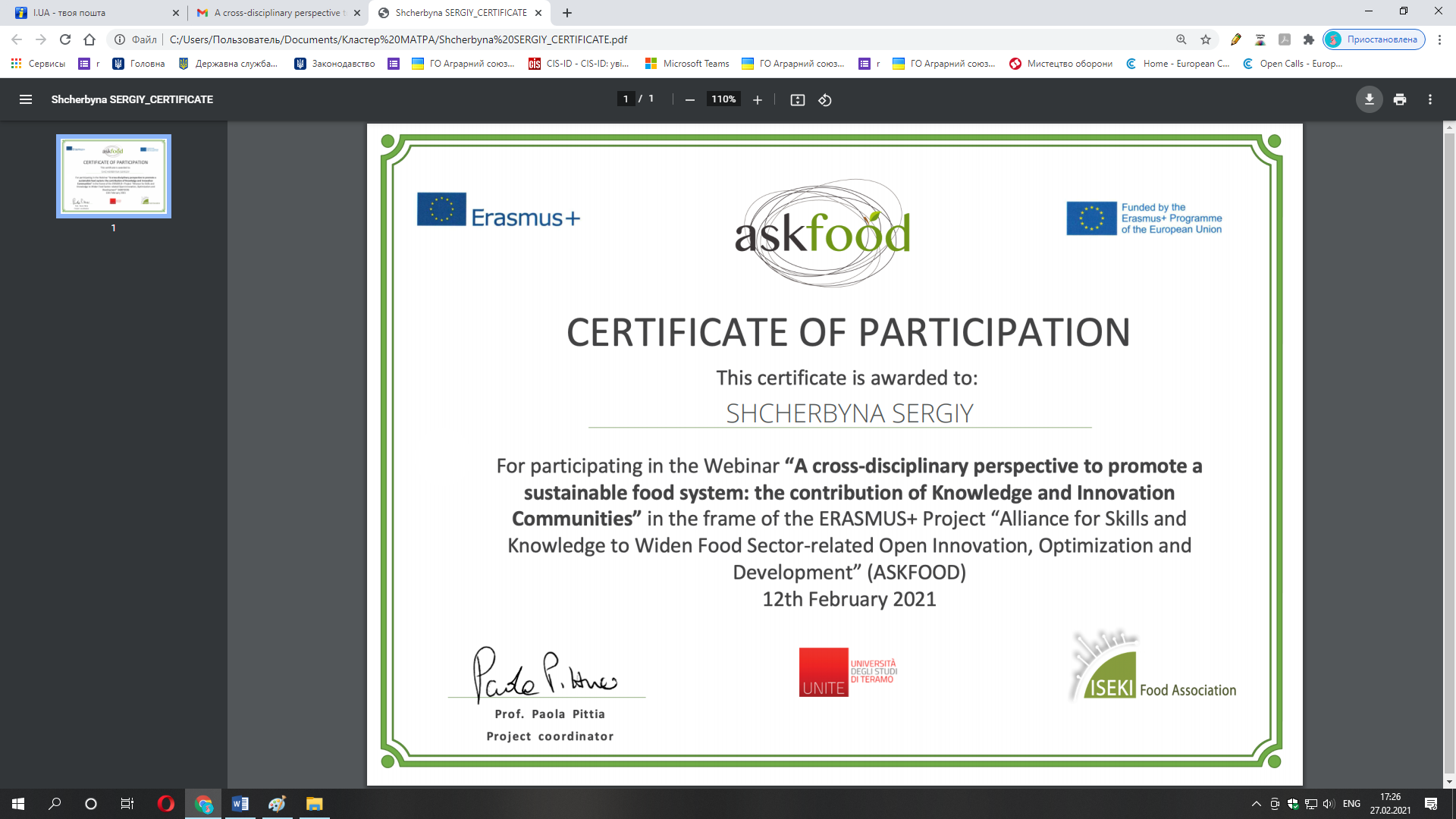
Task: Open the Приостановлена profile button
Action: [x=1374, y=39]
